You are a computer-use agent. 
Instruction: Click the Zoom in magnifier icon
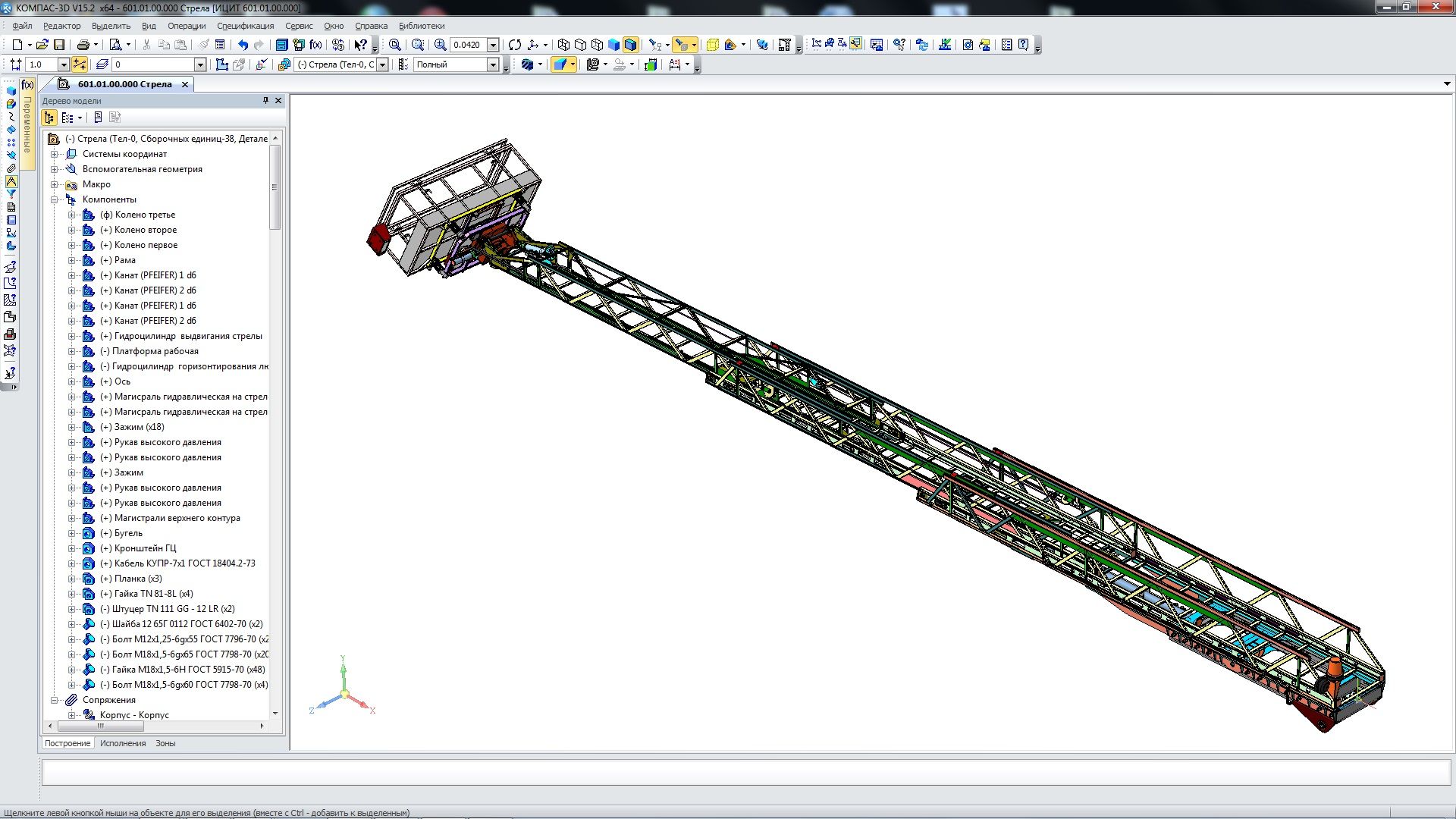440,45
